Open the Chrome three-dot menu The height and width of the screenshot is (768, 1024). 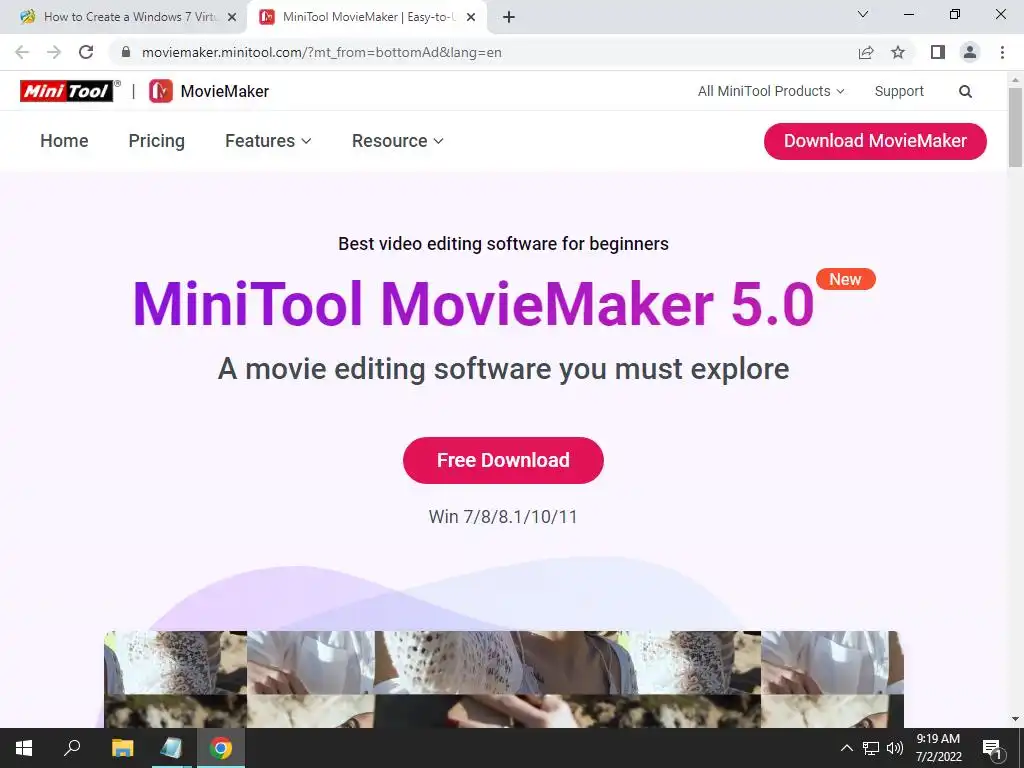tap(1002, 52)
